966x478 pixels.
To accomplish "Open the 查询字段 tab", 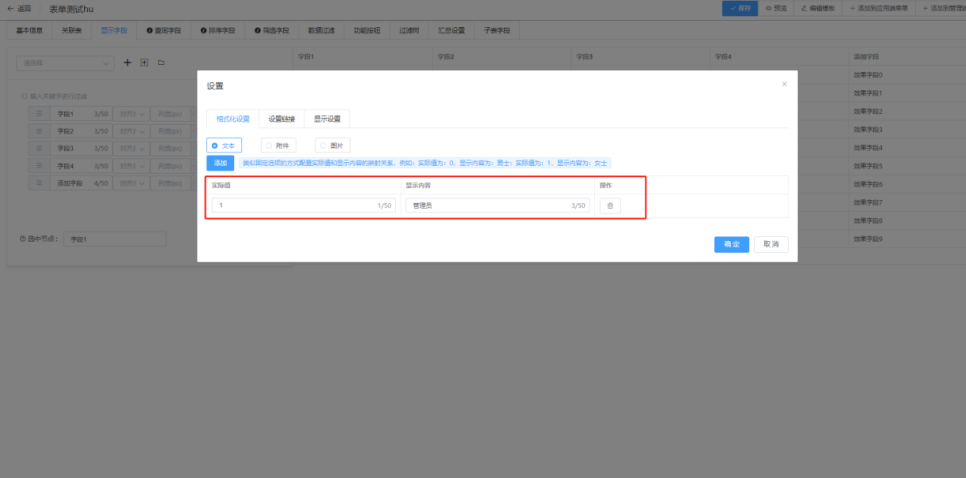I will tap(164, 30).
